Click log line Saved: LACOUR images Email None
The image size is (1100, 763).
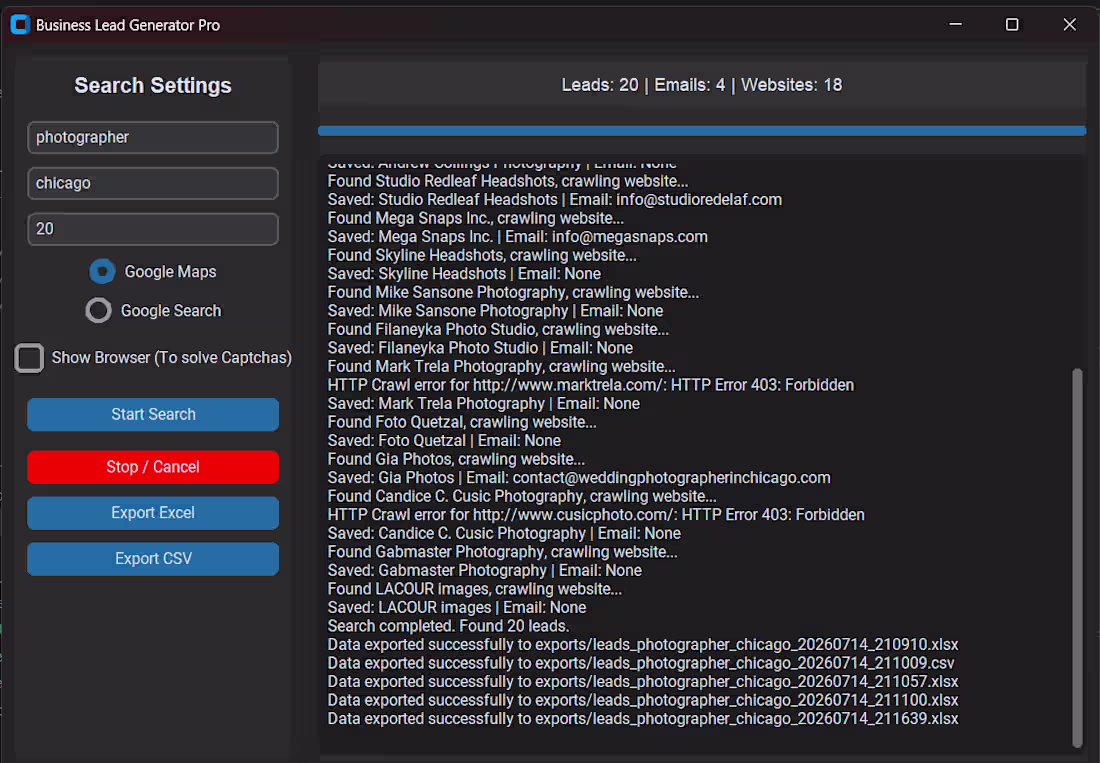(x=457, y=607)
